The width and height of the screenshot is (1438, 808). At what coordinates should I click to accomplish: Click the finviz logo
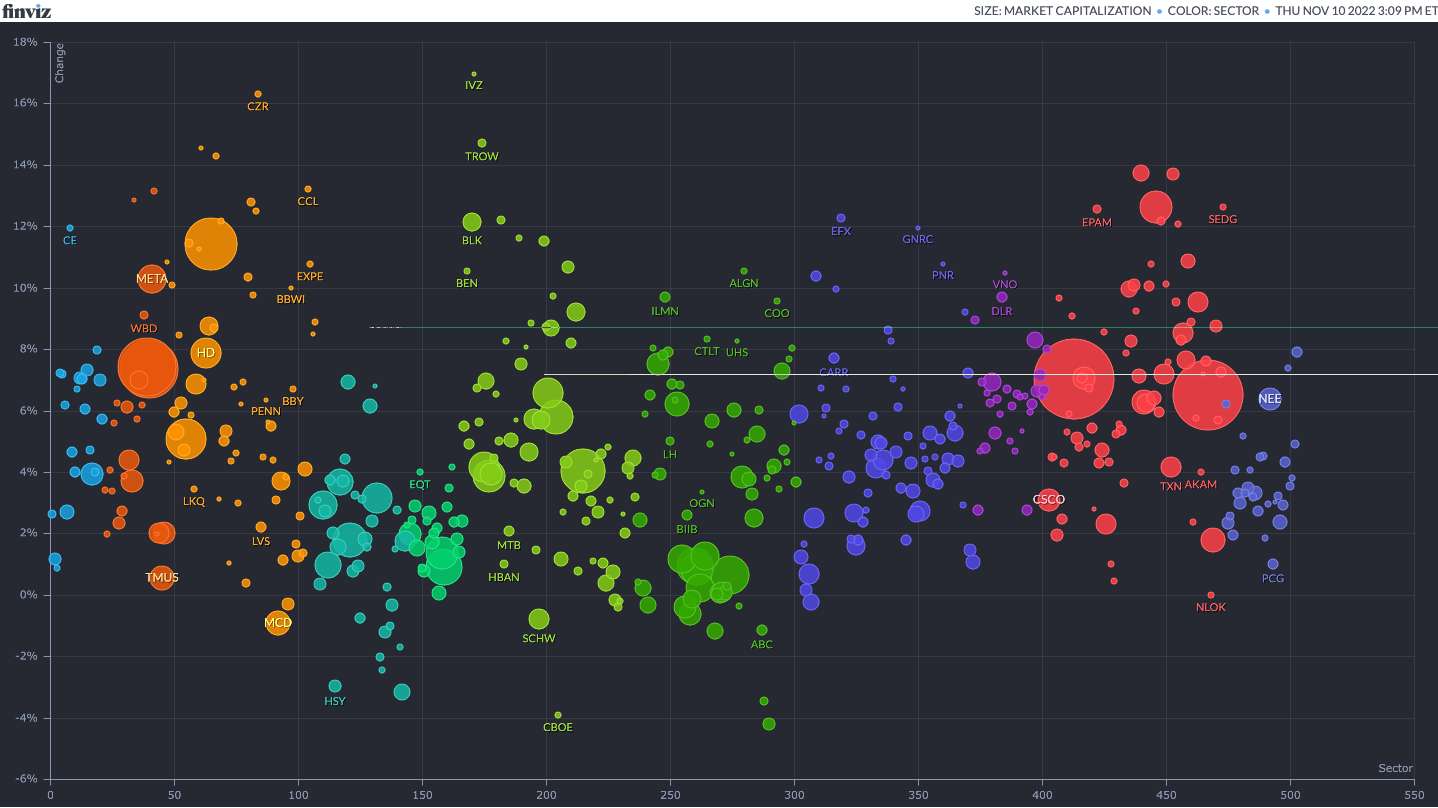[25, 11]
